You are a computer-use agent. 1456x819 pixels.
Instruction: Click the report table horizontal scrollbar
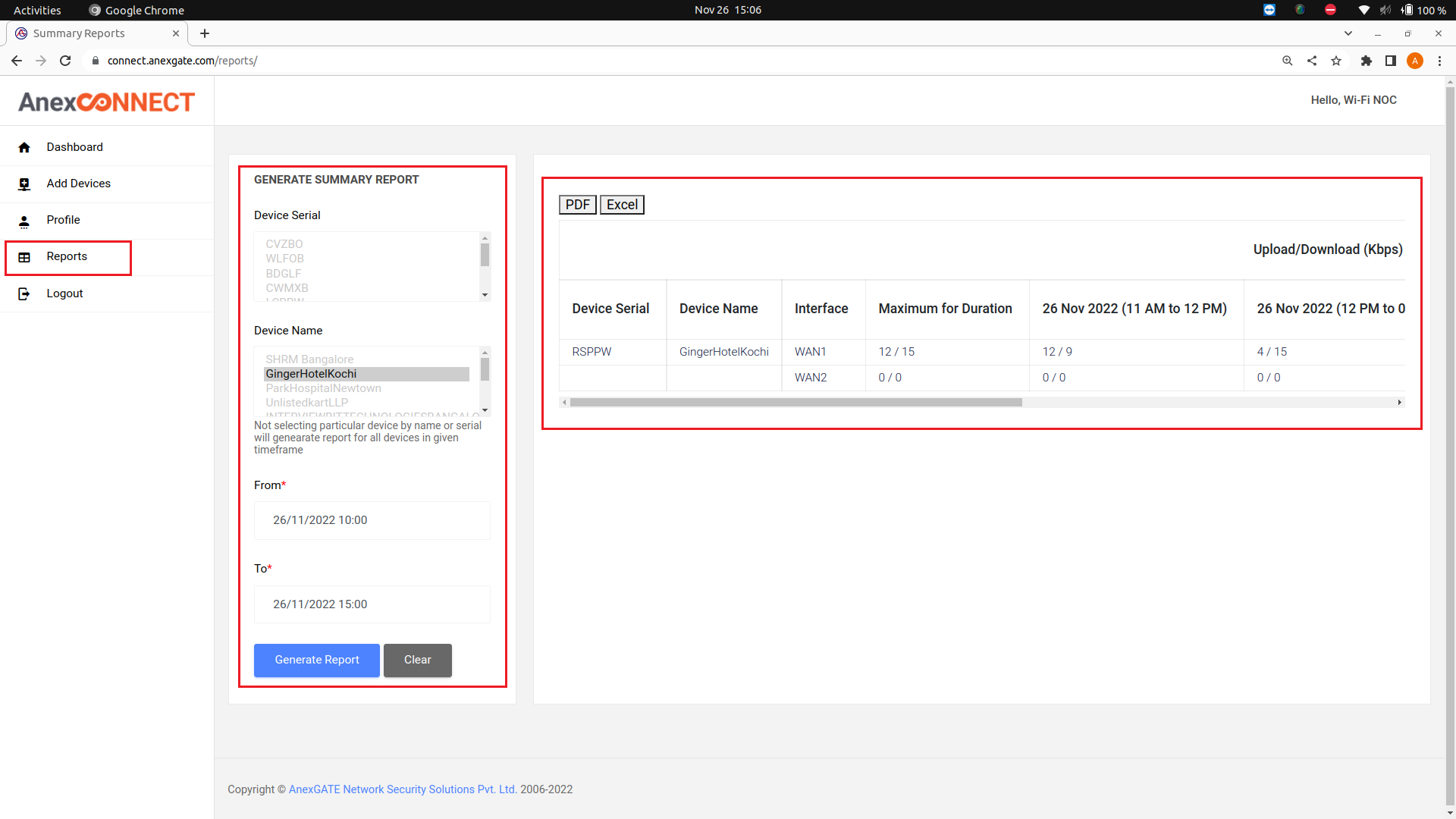click(796, 403)
